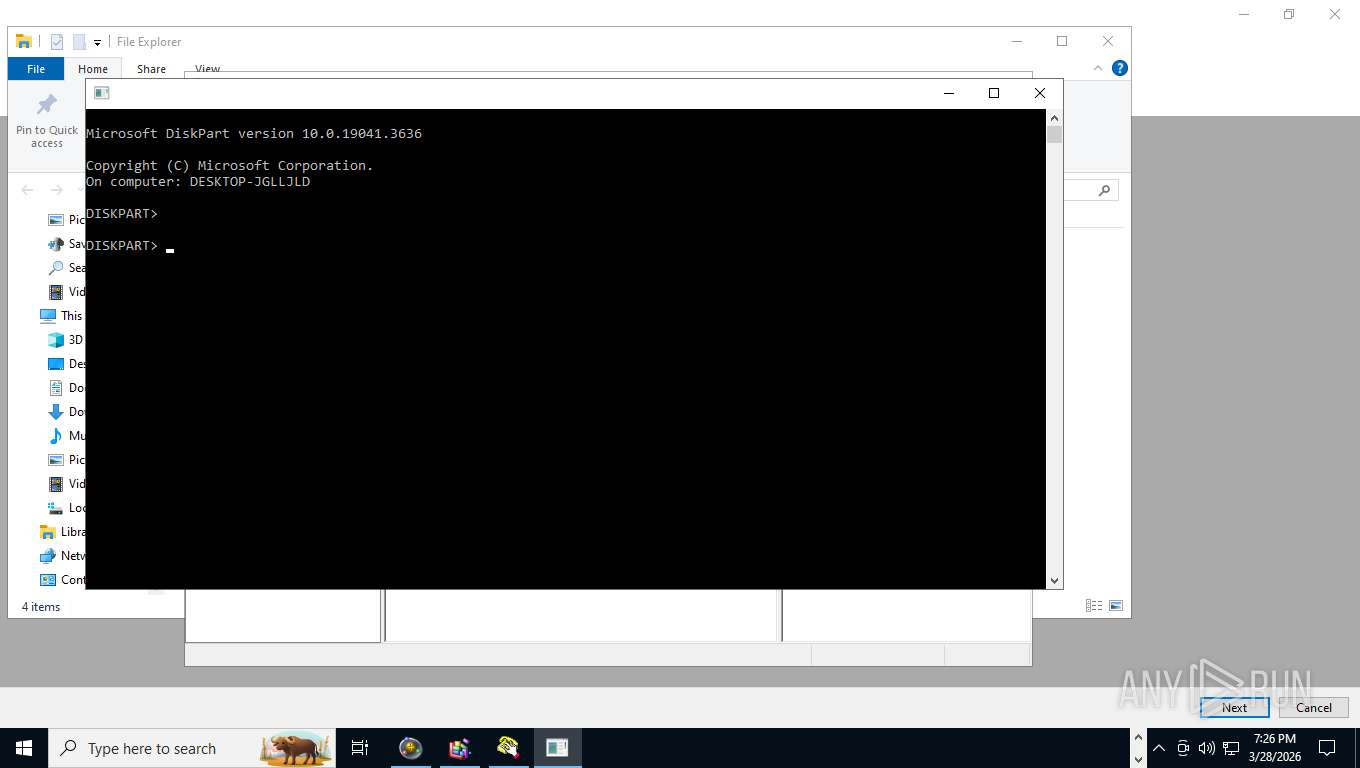Image resolution: width=1360 pixels, height=768 pixels.
Task: Click the active DiskPart console taskbar icon
Action: [557, 748]
